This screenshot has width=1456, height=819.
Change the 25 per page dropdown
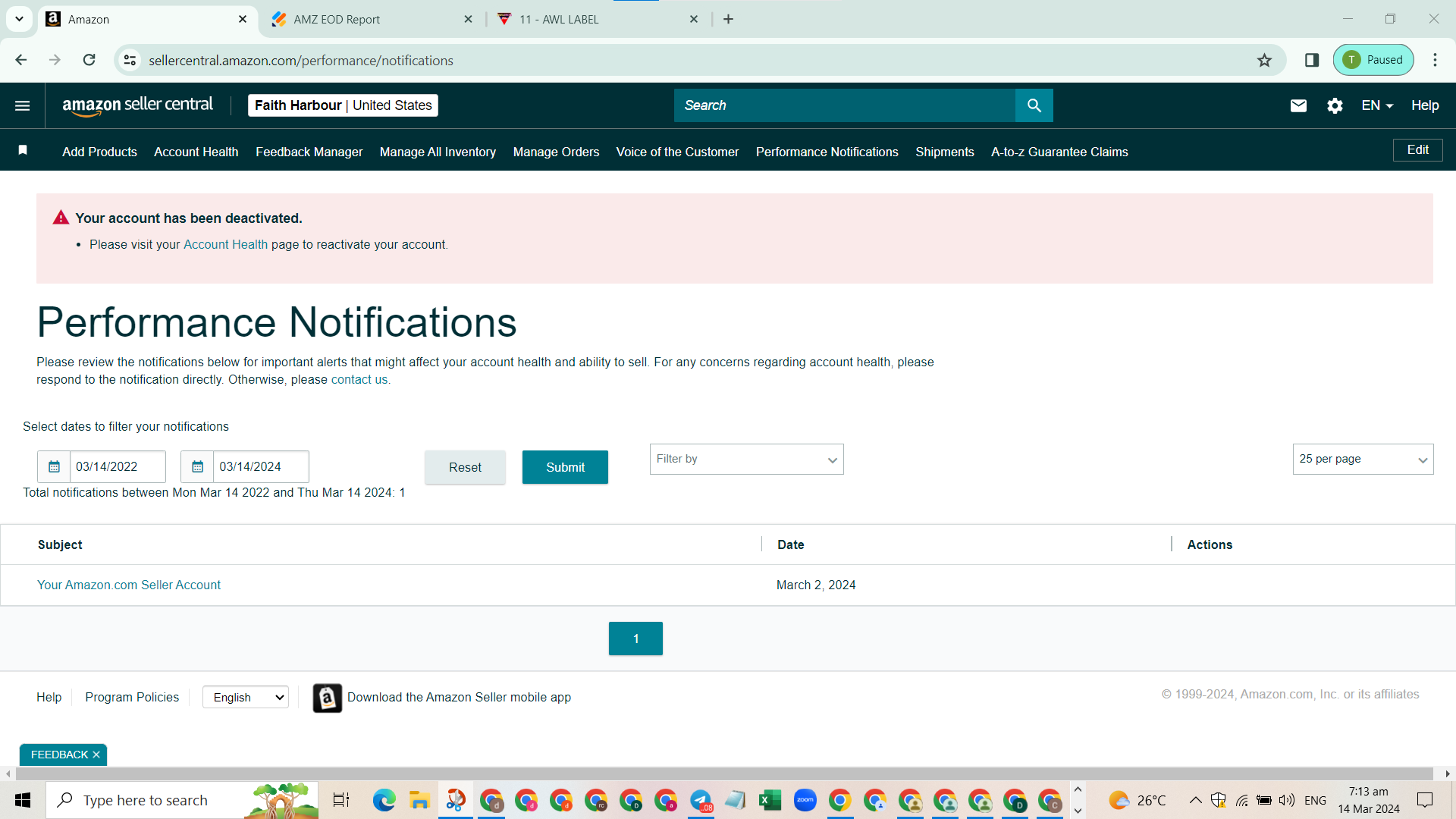coord(1363,460)
